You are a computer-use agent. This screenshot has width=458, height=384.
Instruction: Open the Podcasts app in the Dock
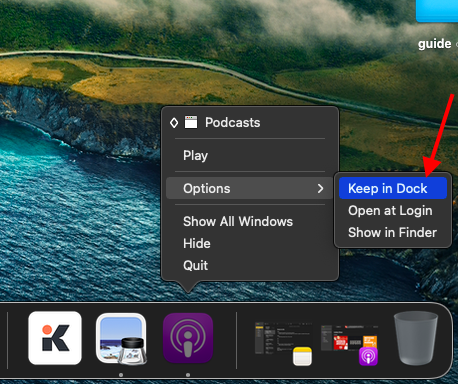coord(188,338)
